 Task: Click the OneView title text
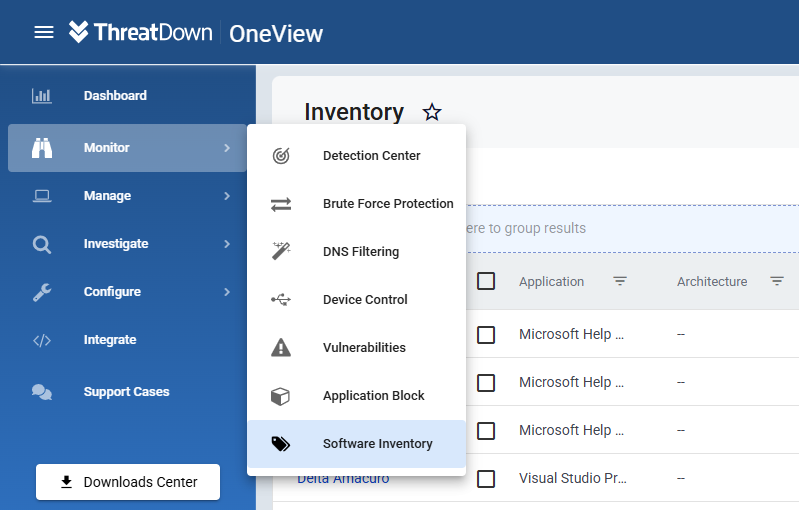(276, 34)
